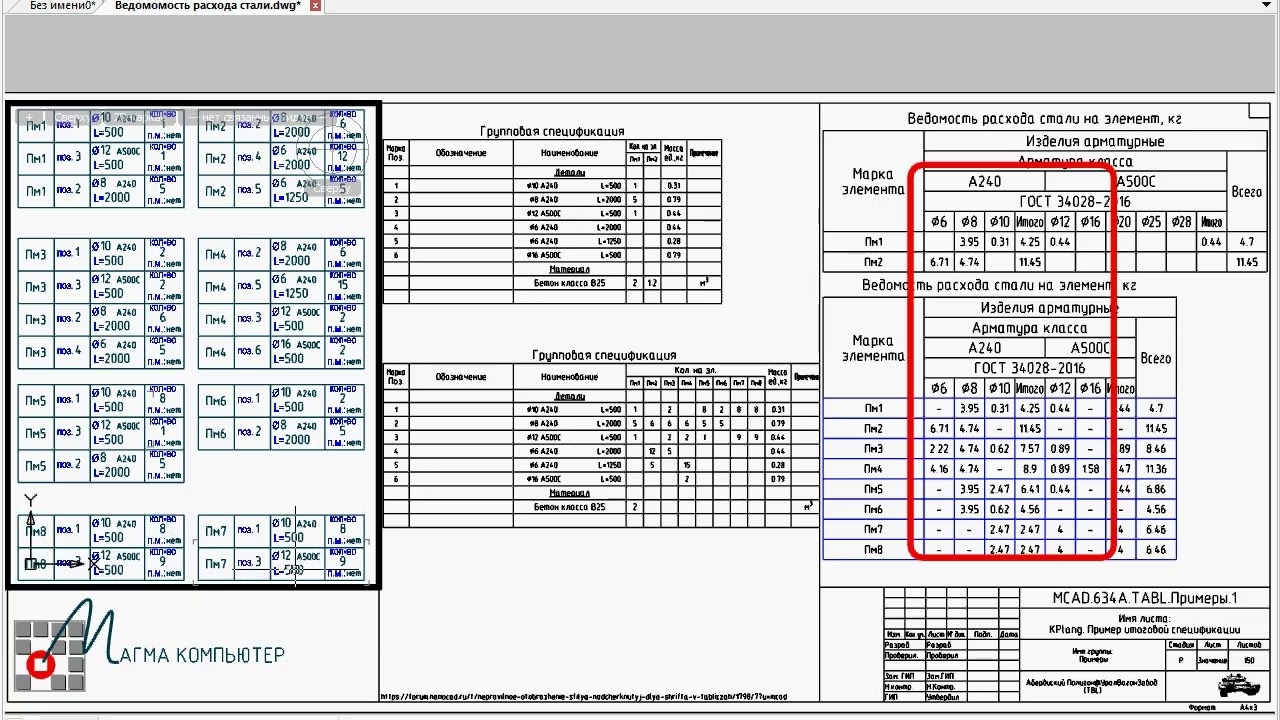Click the total value 6.86 in the Пм5 row
This screenshot has height=720, width=1280.
click(1156, 490)
